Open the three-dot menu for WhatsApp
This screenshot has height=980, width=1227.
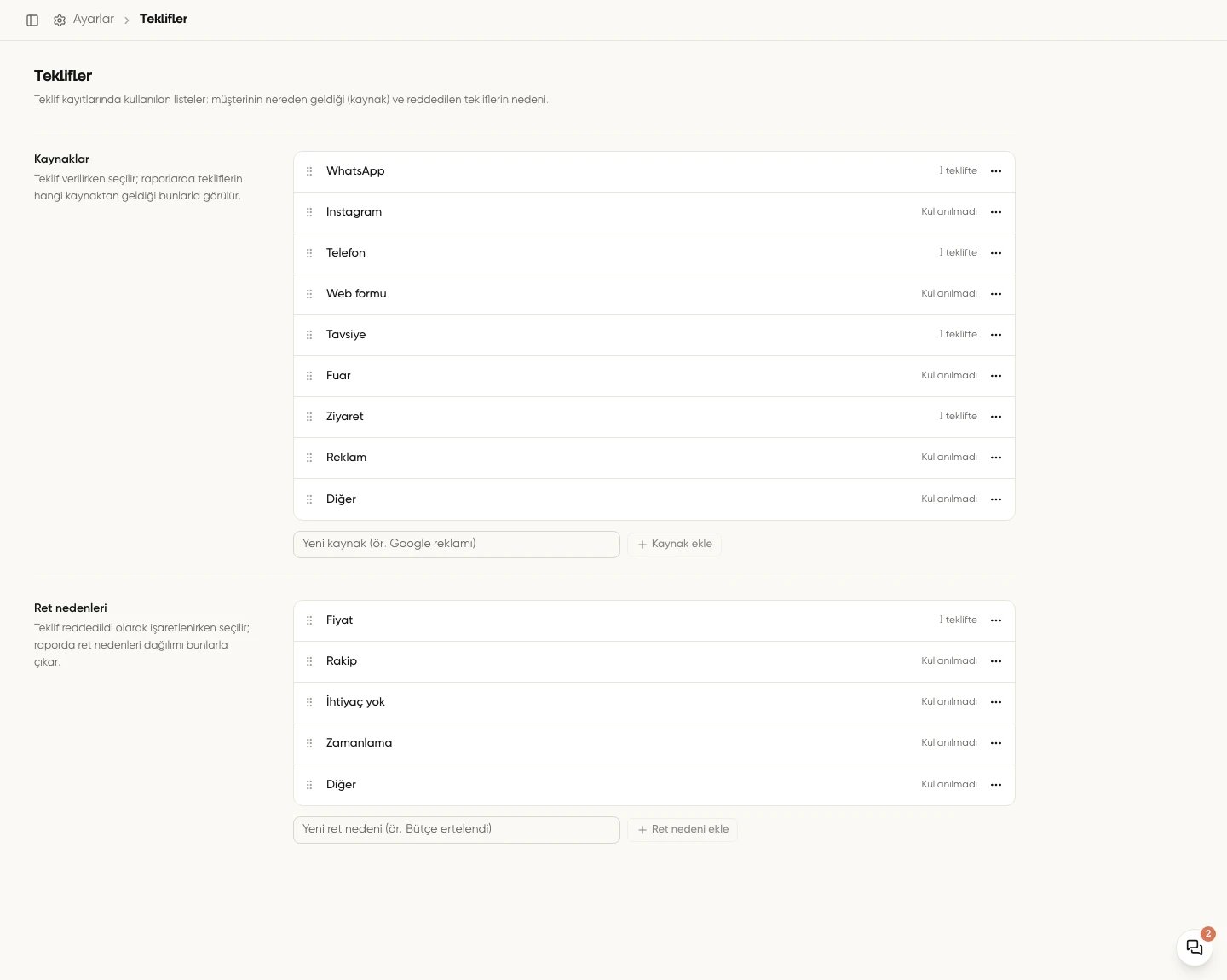996,171
